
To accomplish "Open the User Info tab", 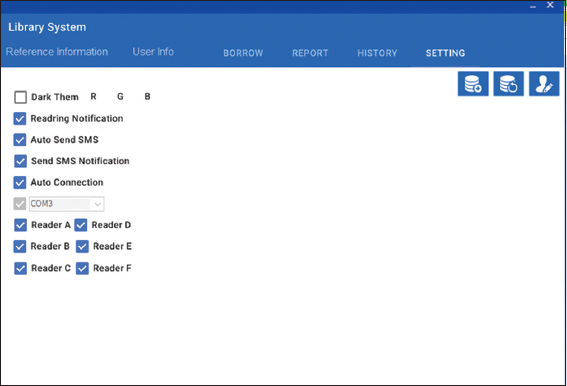I will point(153,52).
